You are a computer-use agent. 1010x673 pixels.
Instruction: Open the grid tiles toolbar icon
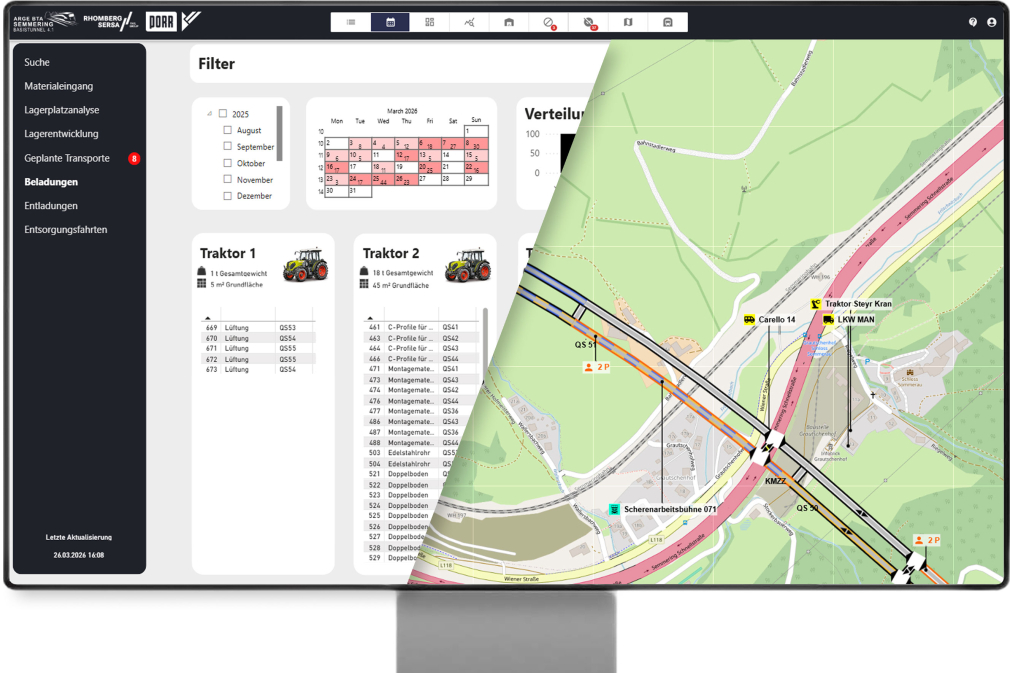(430, 23)
